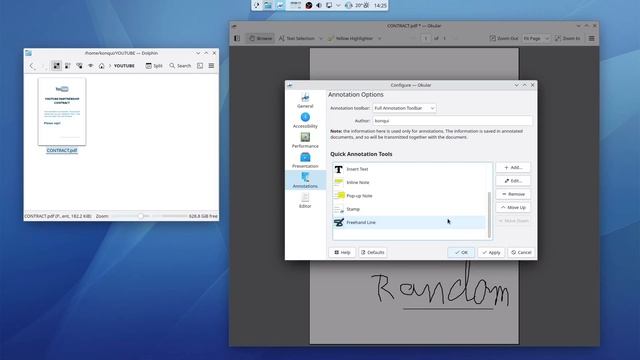
Task: Cancel the Configure Okular dialog
Action: [521, 253]
